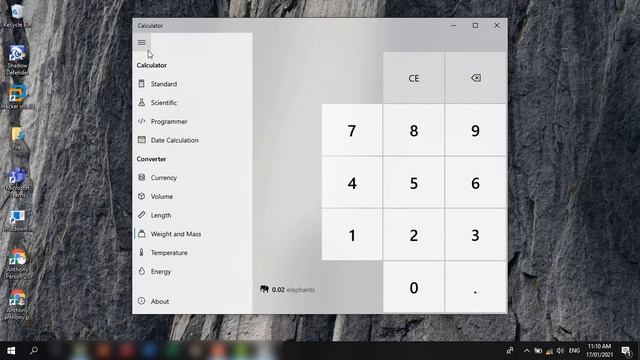
Task: Click the Programmer code icon
Action: coord(141,121)
